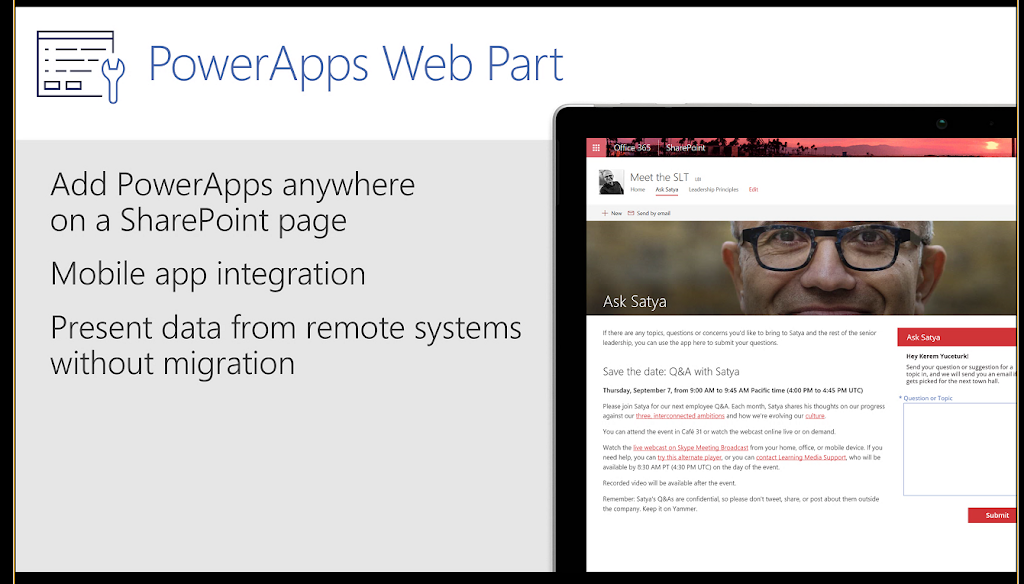1024x584 pixels.
Task: Open SharePoint from the suite bar
Action: point(686,148)
